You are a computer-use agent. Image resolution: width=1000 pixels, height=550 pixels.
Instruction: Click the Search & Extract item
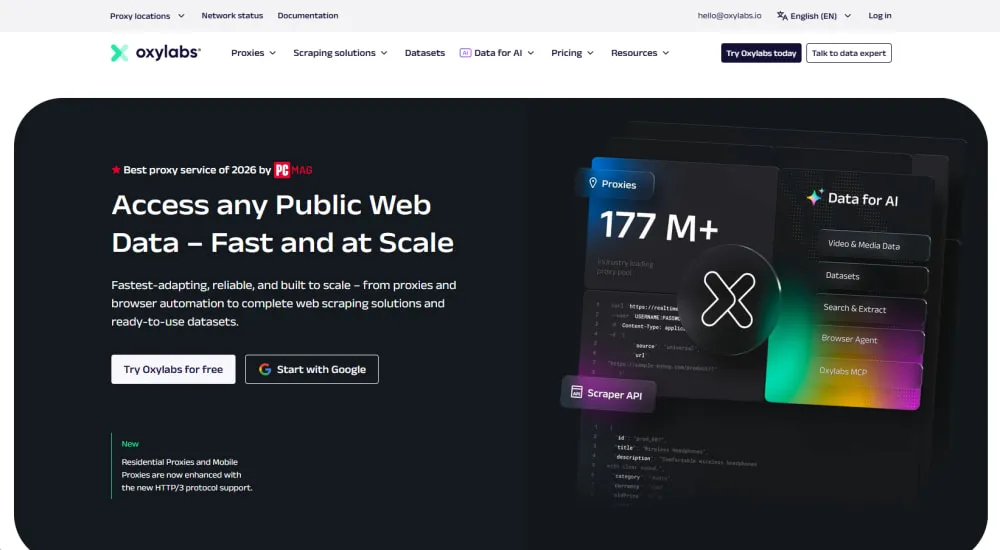[x=871, y=309]
